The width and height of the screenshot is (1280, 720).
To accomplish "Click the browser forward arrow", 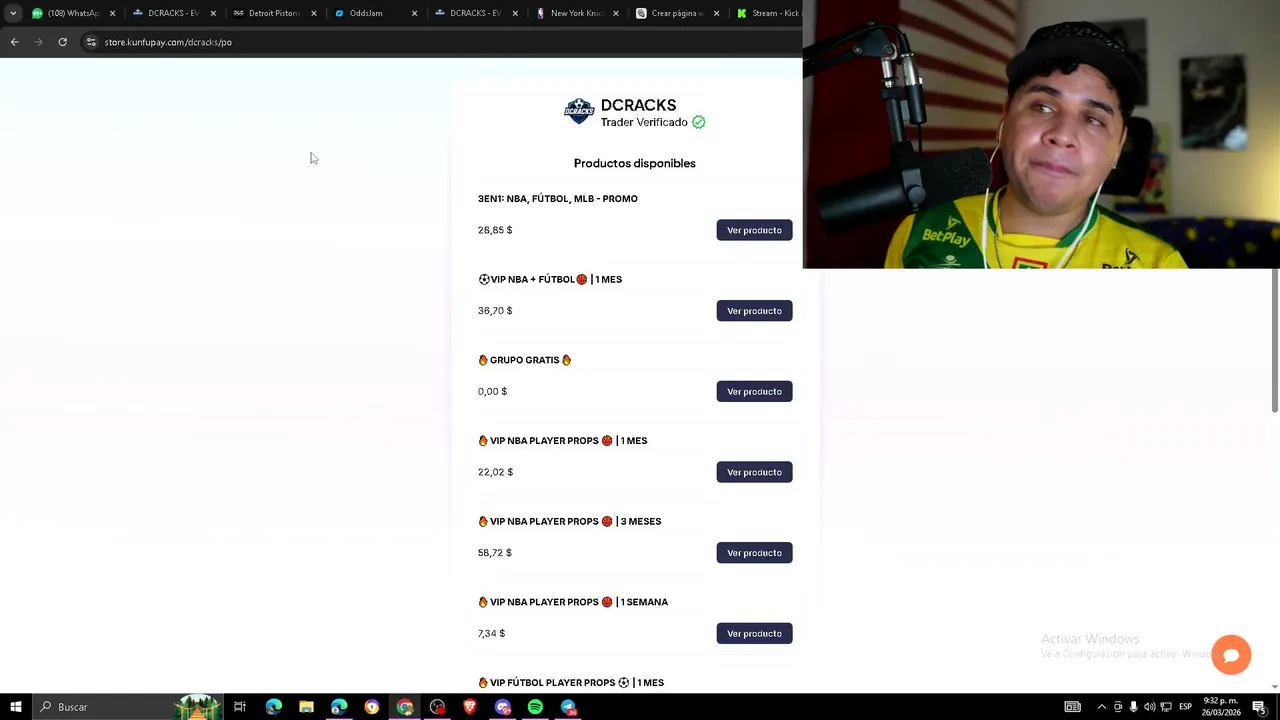I will 38,42.
